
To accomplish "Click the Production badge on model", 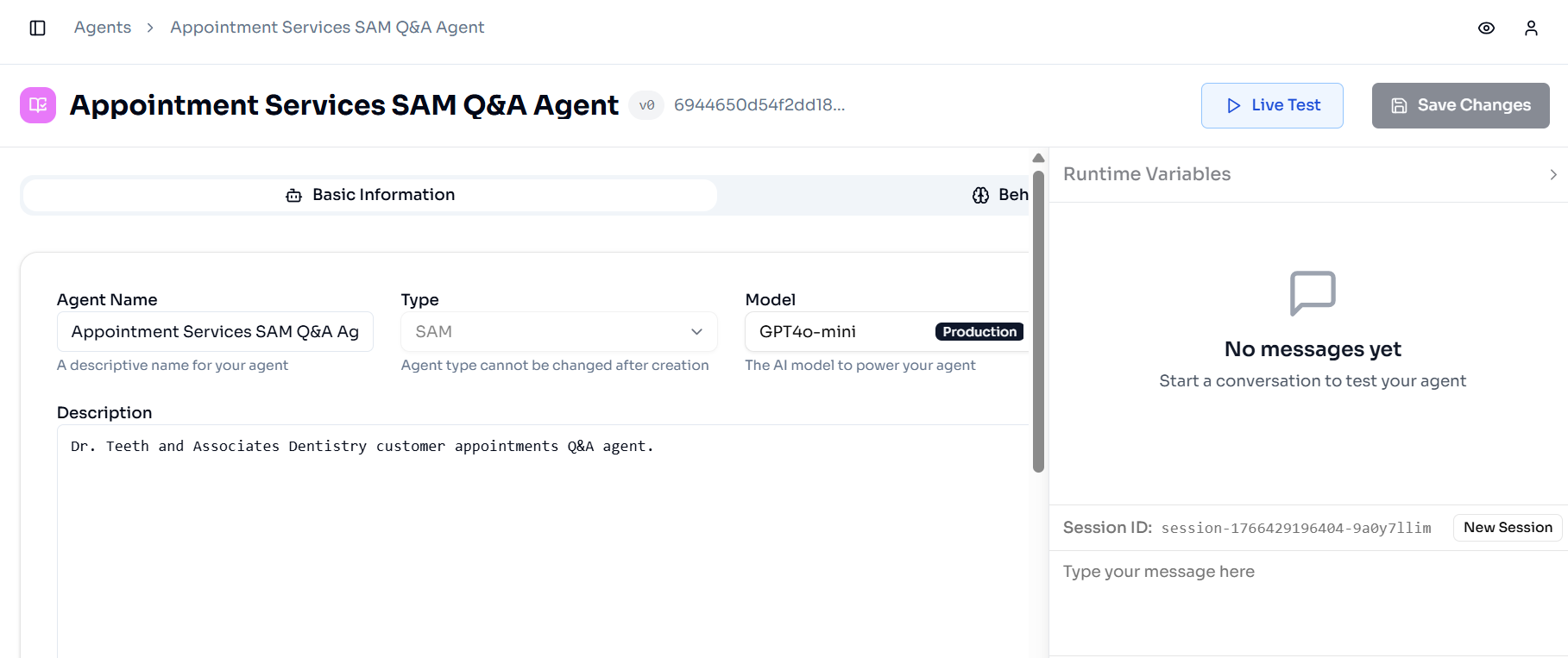I will coord(979,332).
